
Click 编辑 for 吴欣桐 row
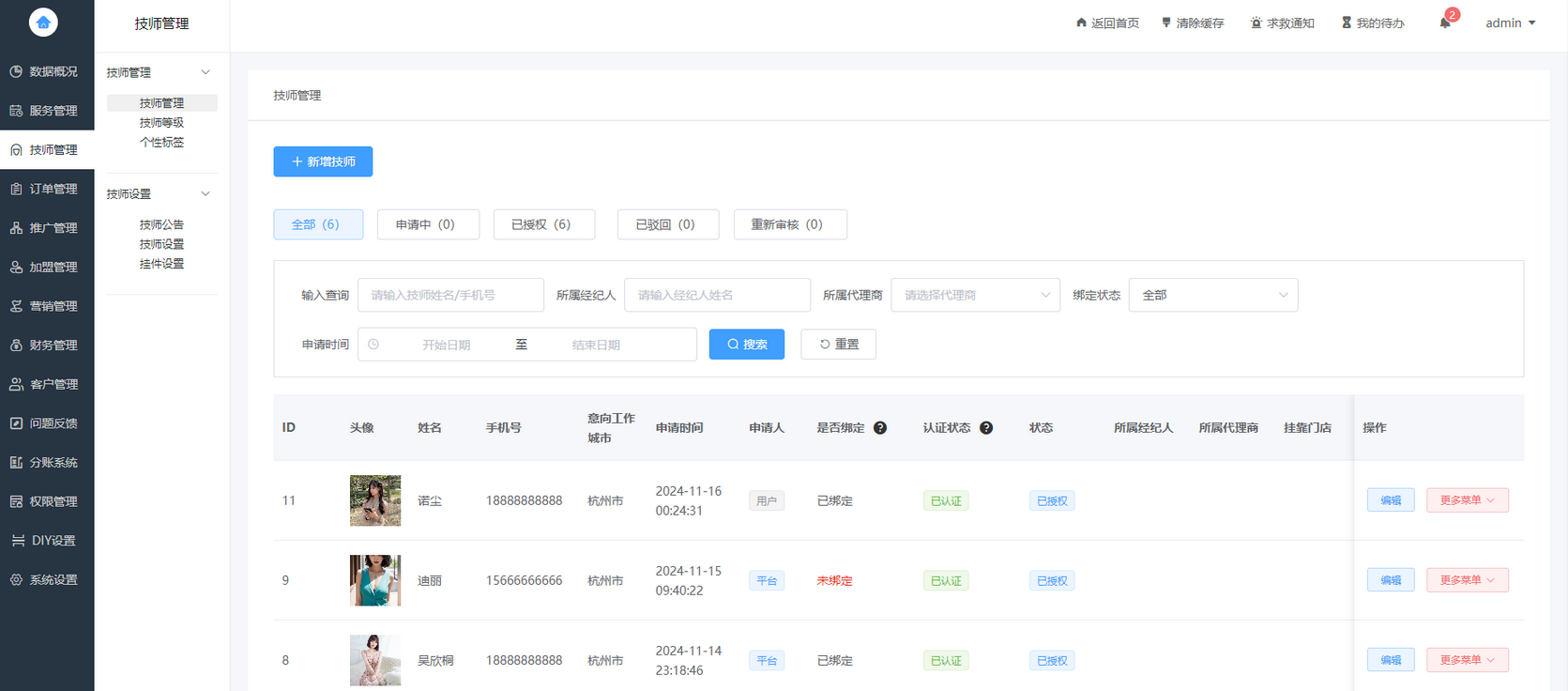1391,660
